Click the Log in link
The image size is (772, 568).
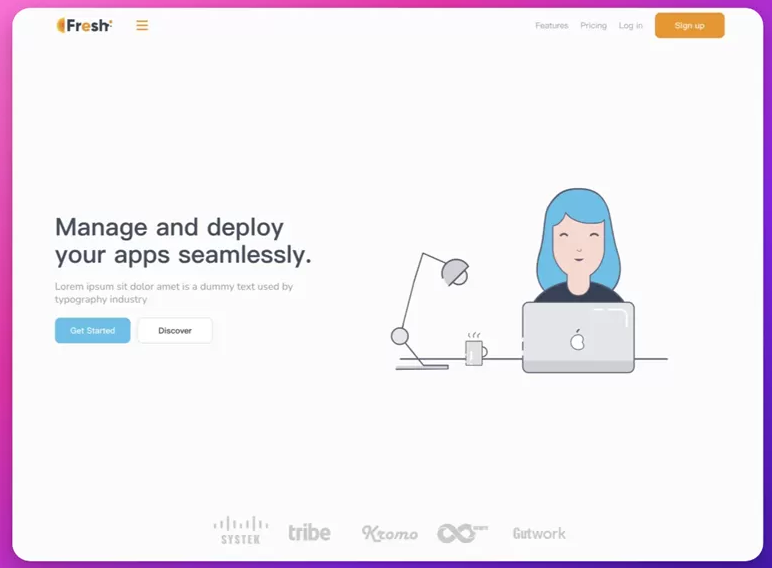(631, 26)
